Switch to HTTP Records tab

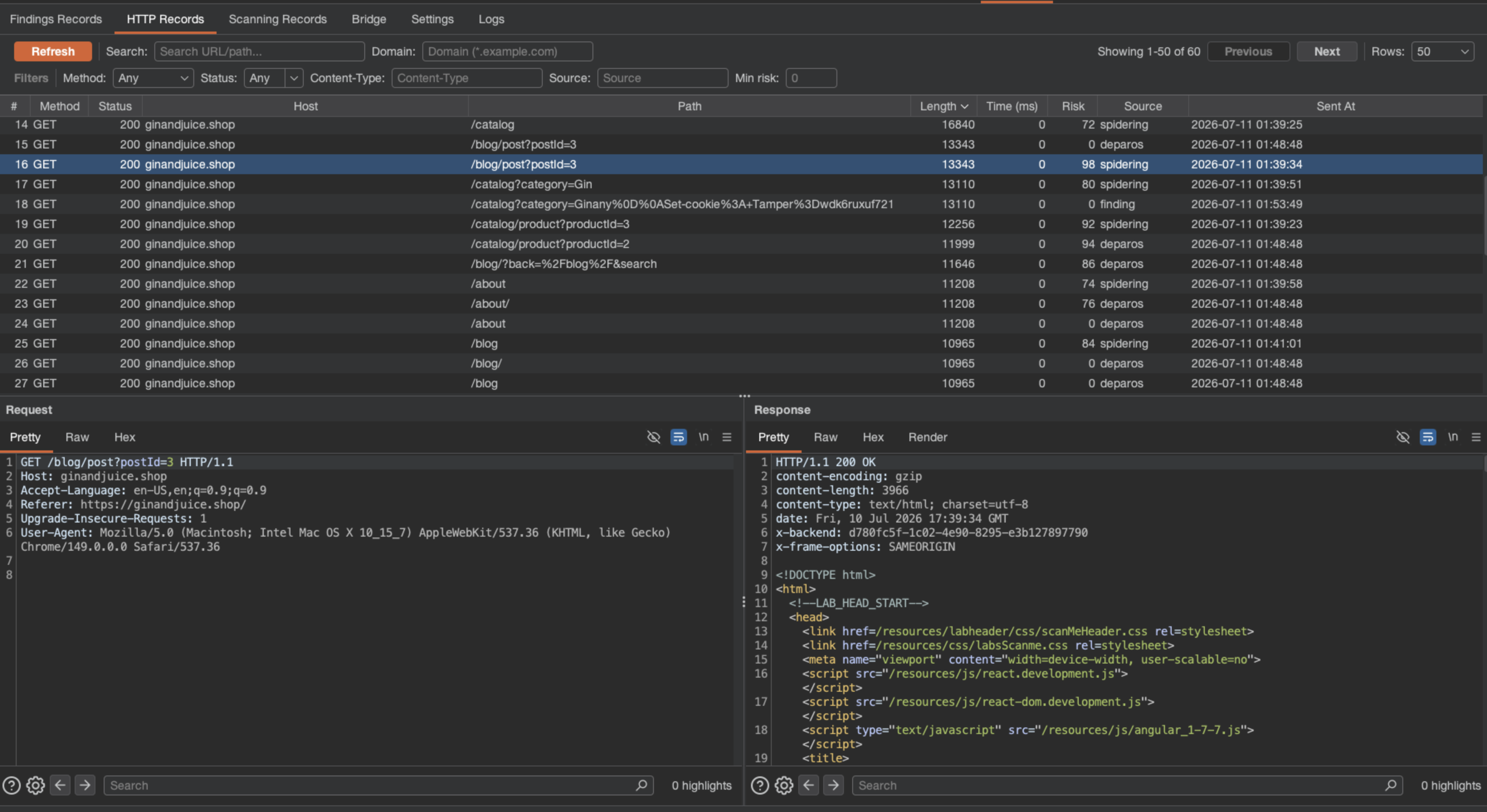[x=165, y=19]
